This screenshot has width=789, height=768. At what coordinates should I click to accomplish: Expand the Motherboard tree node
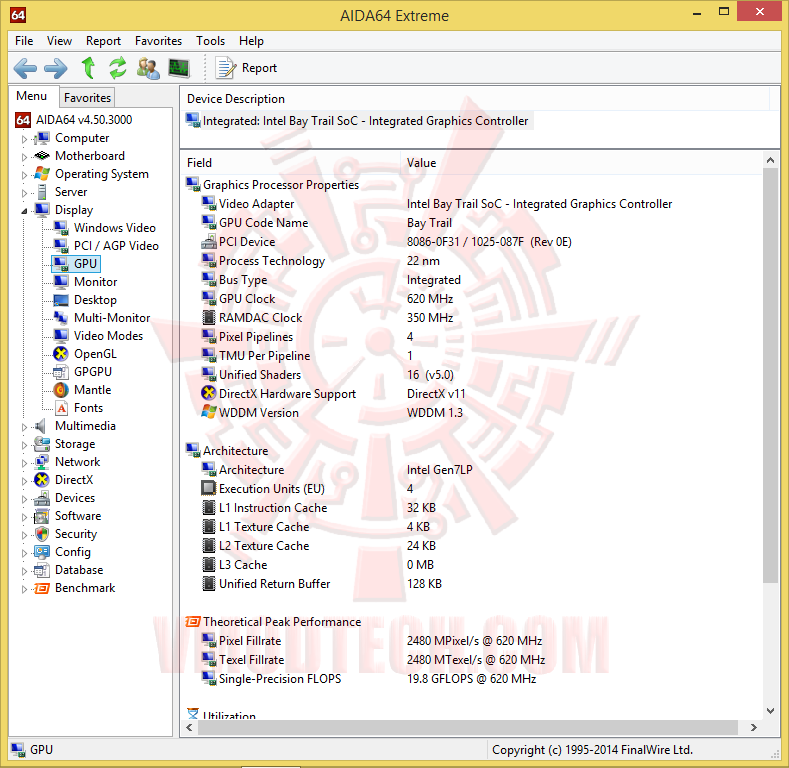pos(24,157)
